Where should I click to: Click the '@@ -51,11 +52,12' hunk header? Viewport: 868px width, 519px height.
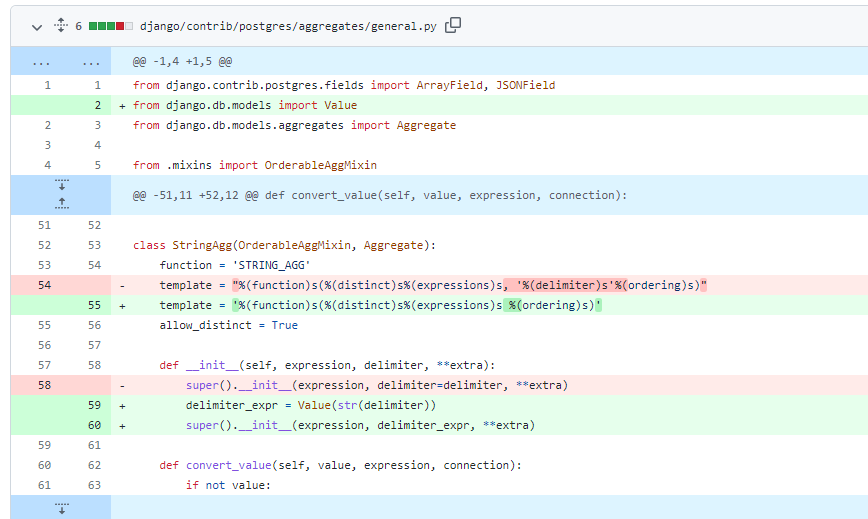coord(379,195)
